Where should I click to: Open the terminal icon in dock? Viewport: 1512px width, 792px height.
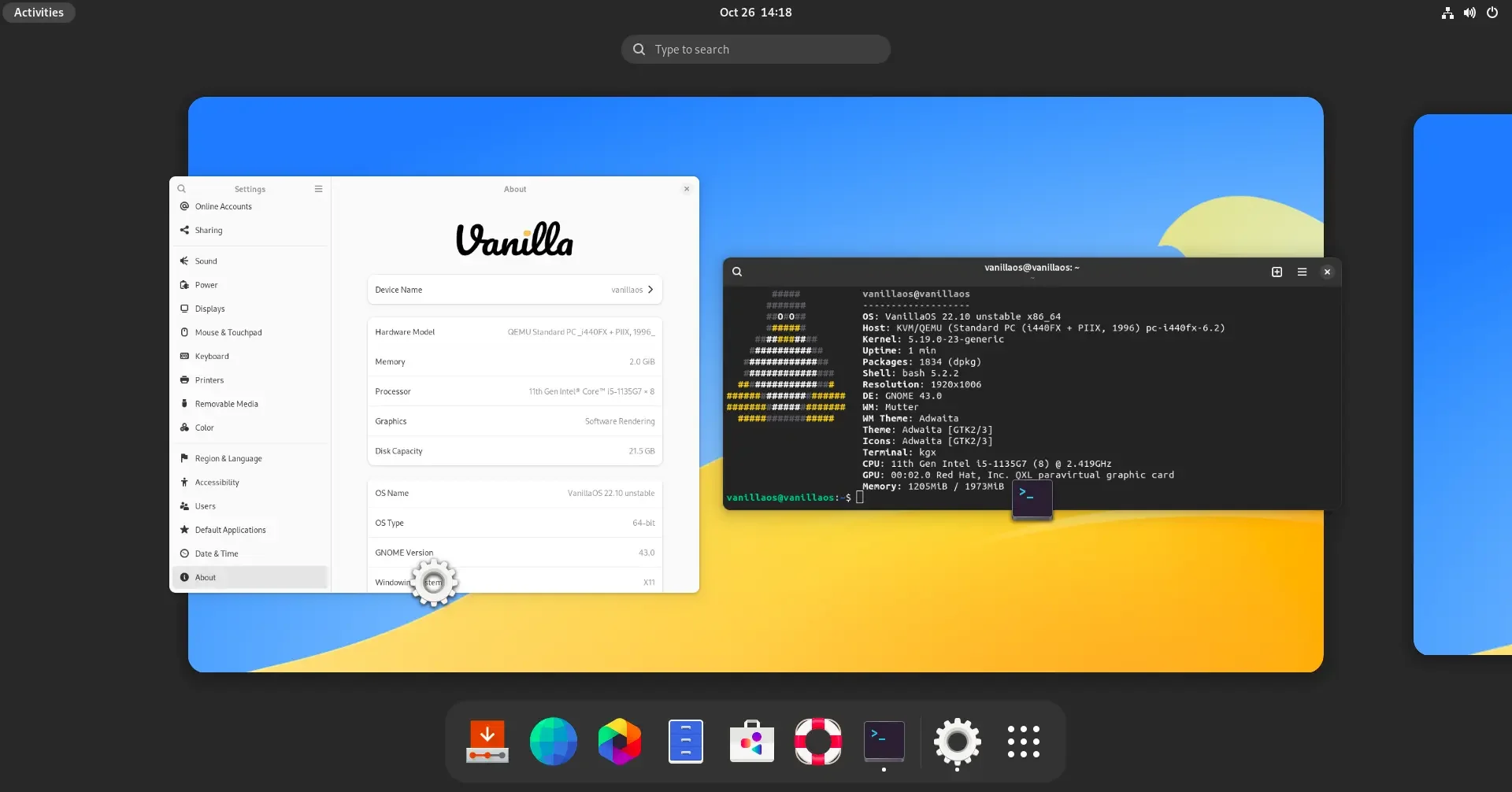tap(884, 742)
